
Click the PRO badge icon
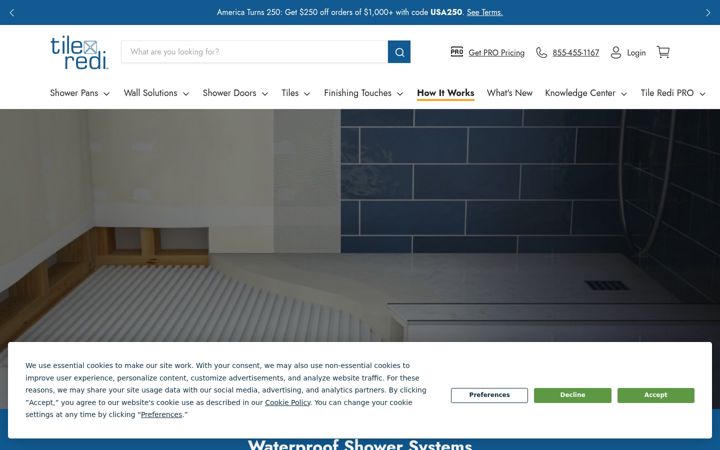tap(456, 52)
